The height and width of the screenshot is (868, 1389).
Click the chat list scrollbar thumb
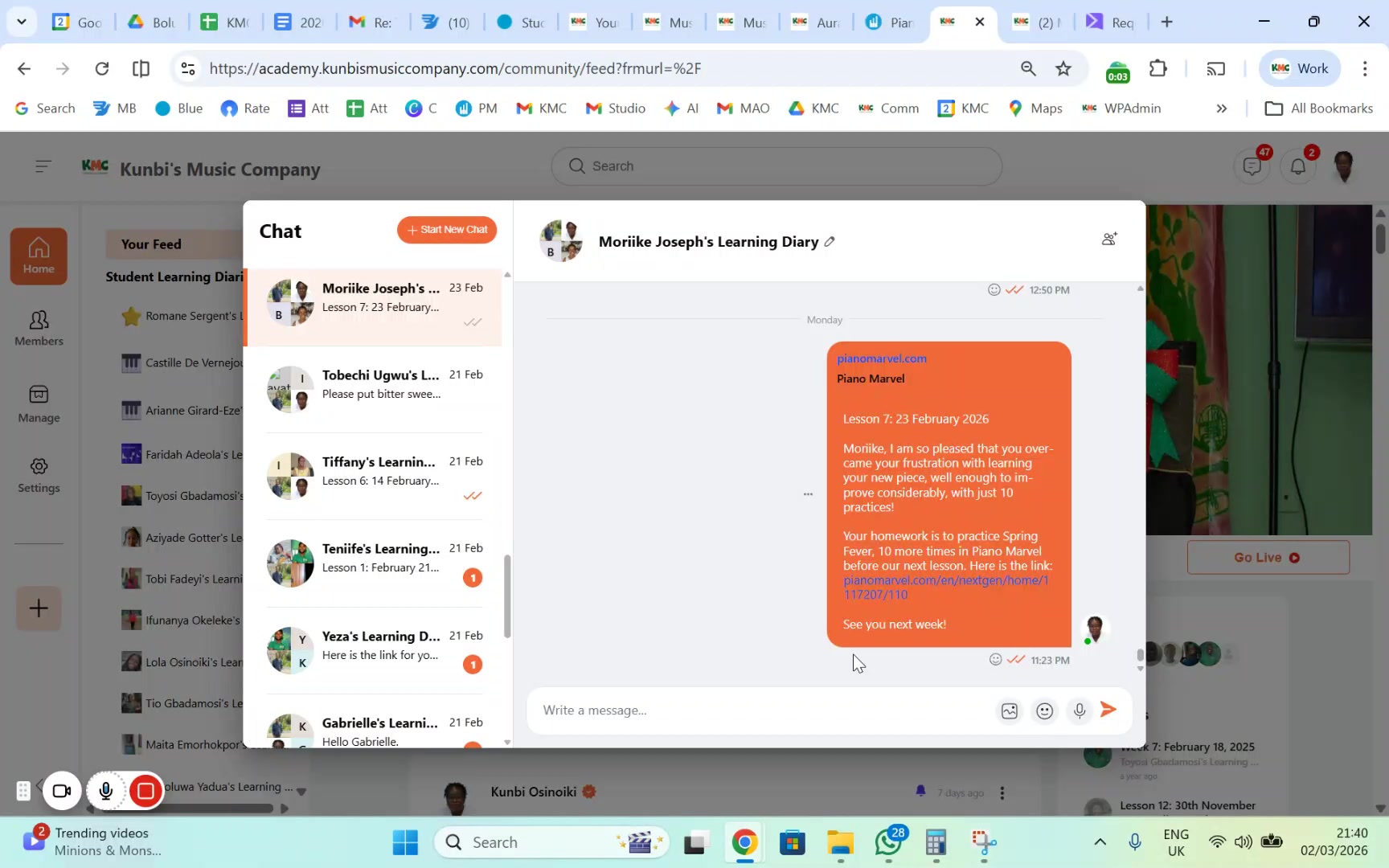pos(507,596)
